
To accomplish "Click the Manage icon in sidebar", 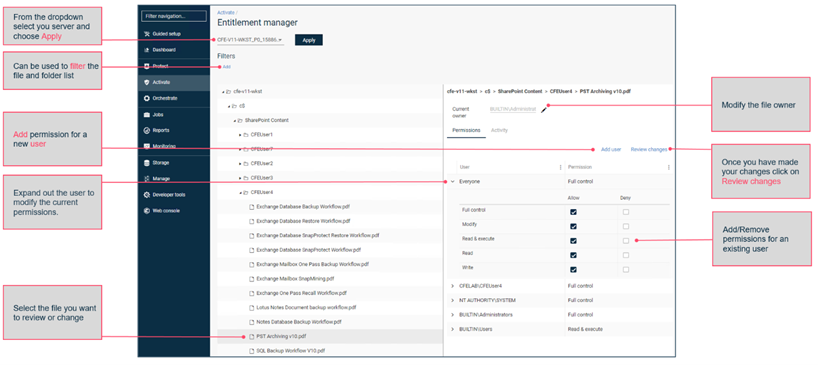I will click(x=147, y=179).
